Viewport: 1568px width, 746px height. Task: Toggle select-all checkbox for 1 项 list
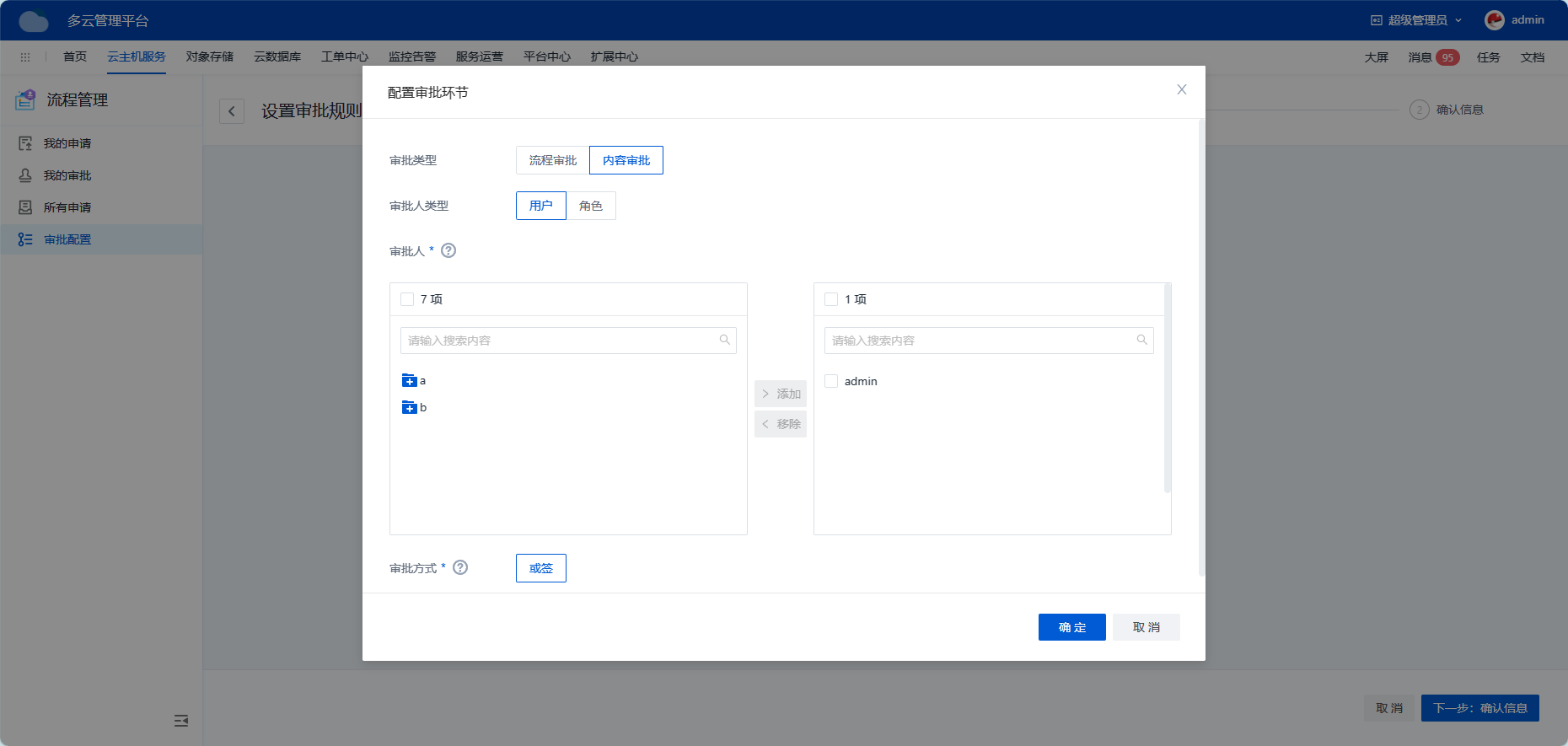pos(831,299)
